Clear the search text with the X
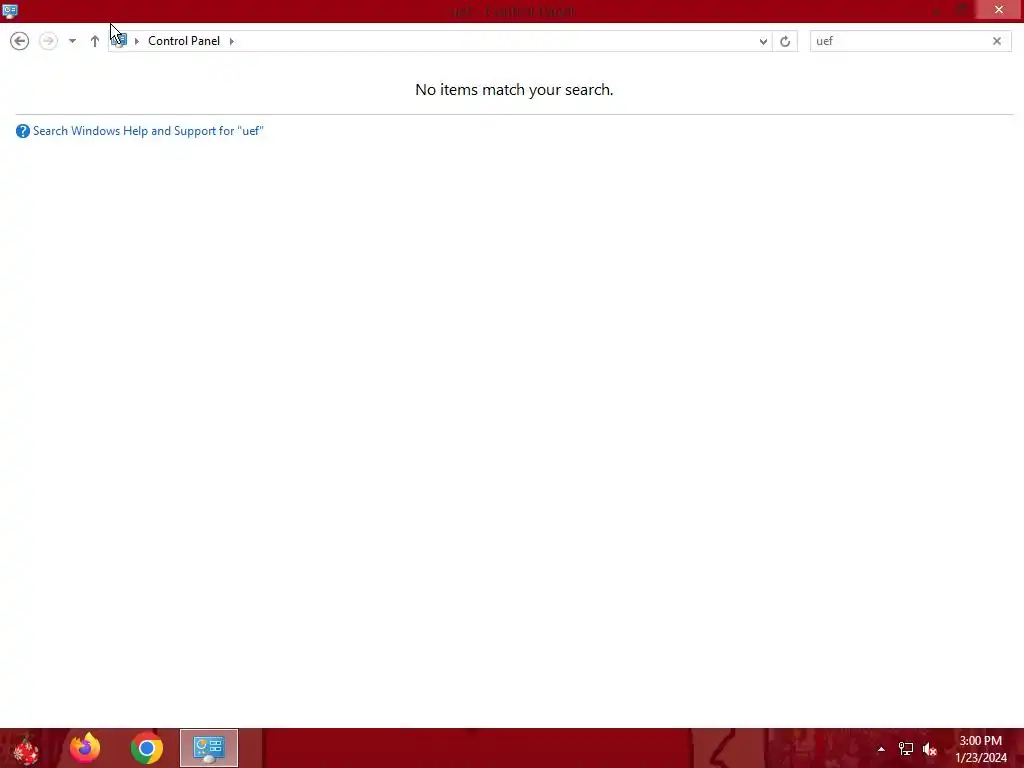The width and height of the screenshot is (1024, 768). tap(997, 41)
